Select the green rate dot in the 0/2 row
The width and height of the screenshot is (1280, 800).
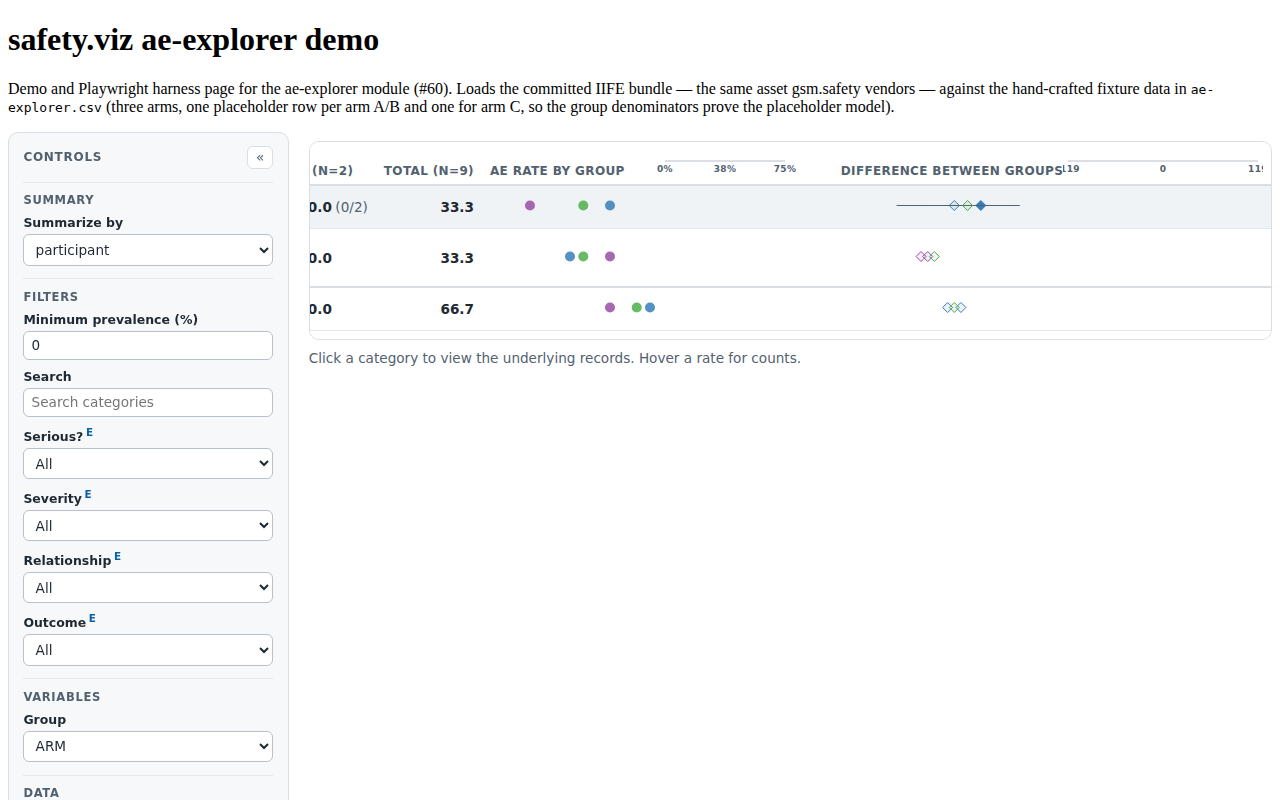[583, 205]
